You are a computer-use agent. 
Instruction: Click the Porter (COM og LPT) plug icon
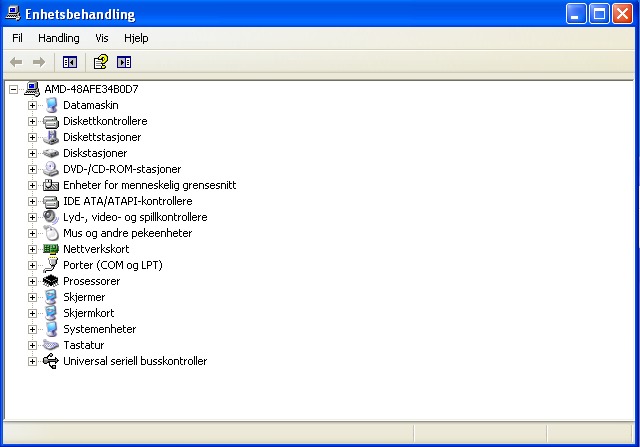pos(51,265)
